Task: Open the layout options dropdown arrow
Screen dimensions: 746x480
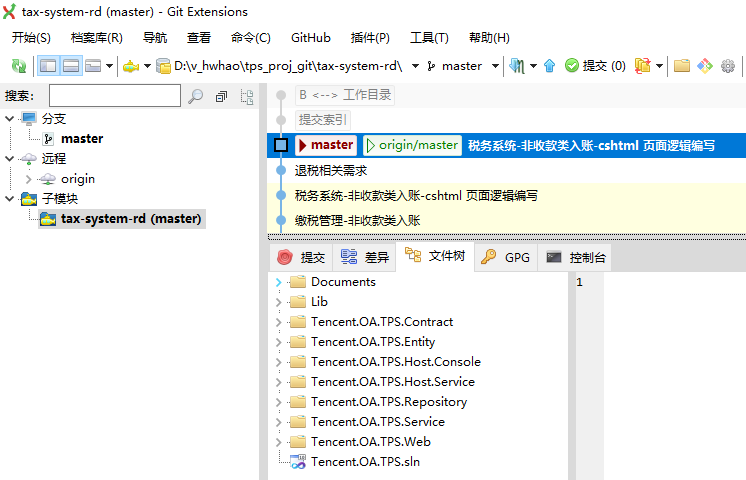Action: click(x=109, y=66)
